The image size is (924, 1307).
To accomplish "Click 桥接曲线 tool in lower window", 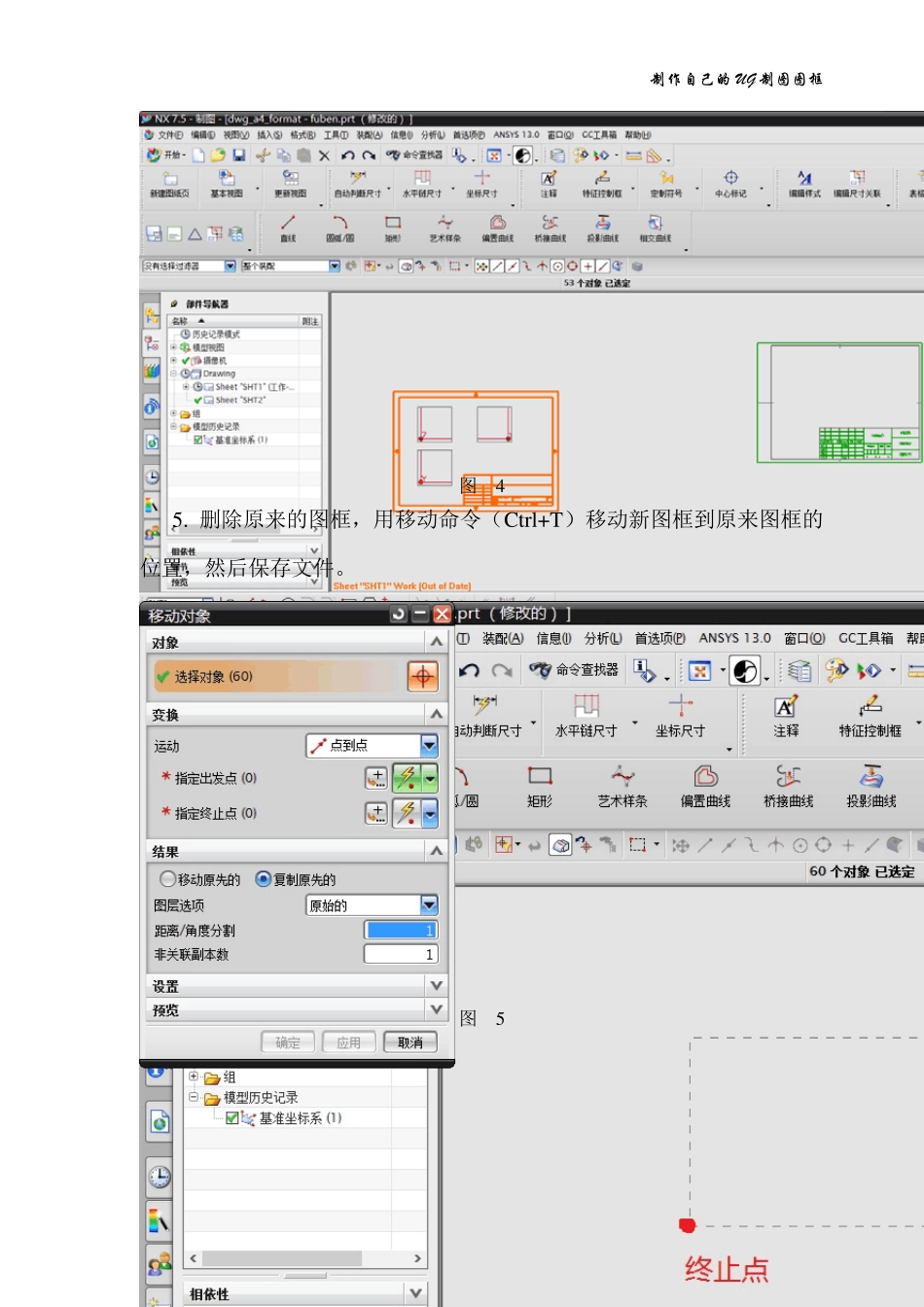I will tap(789, 787).
